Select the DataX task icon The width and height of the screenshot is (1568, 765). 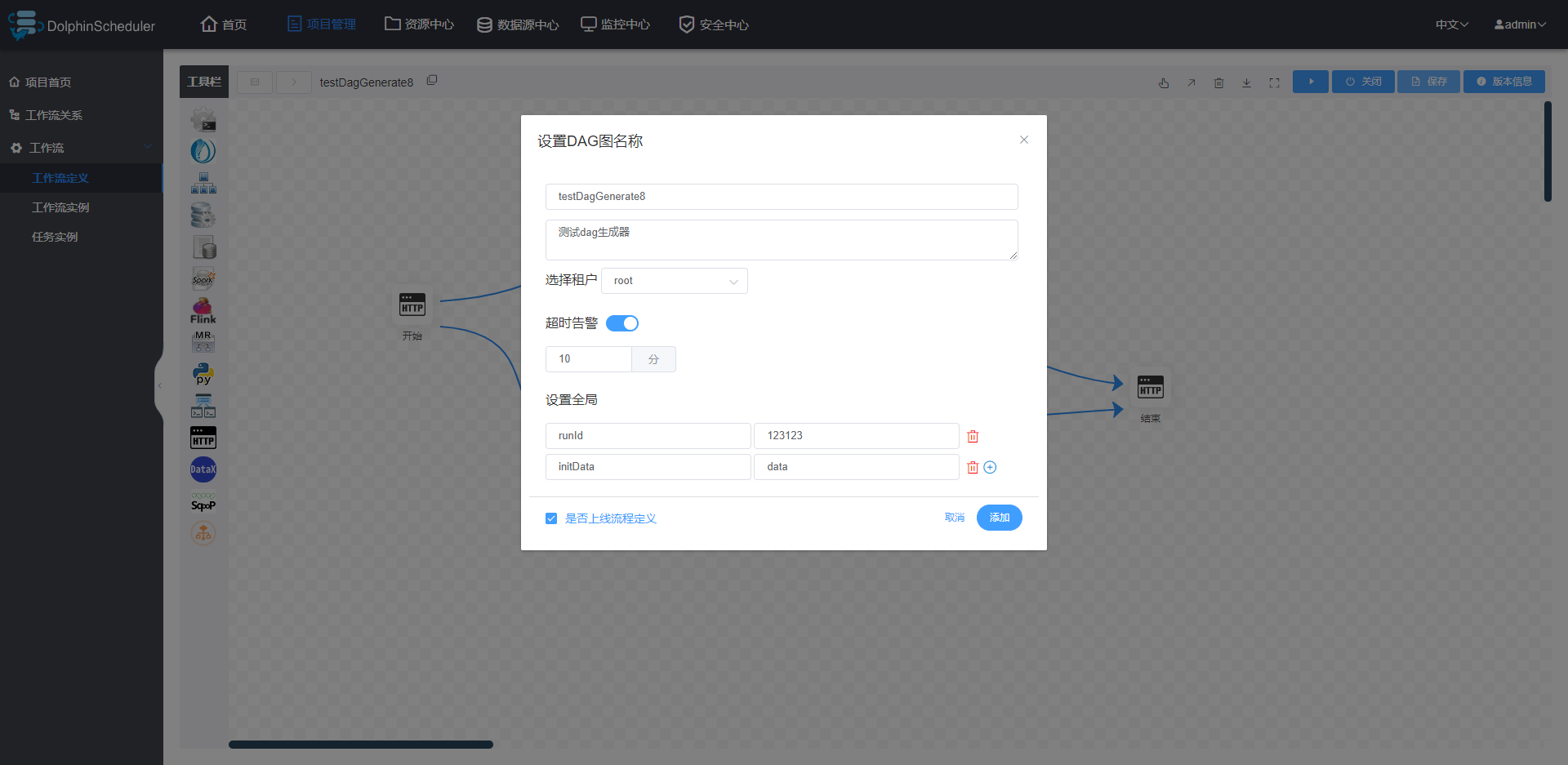pos(203,469)
